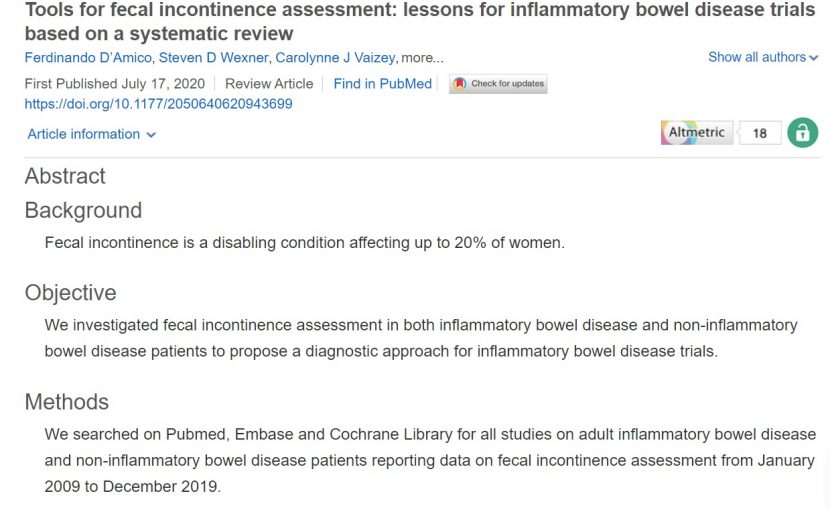Click the Show all authors chevron arrow
Image resolution: width=830 pixels, height=510 pixels.
(814, 58)
